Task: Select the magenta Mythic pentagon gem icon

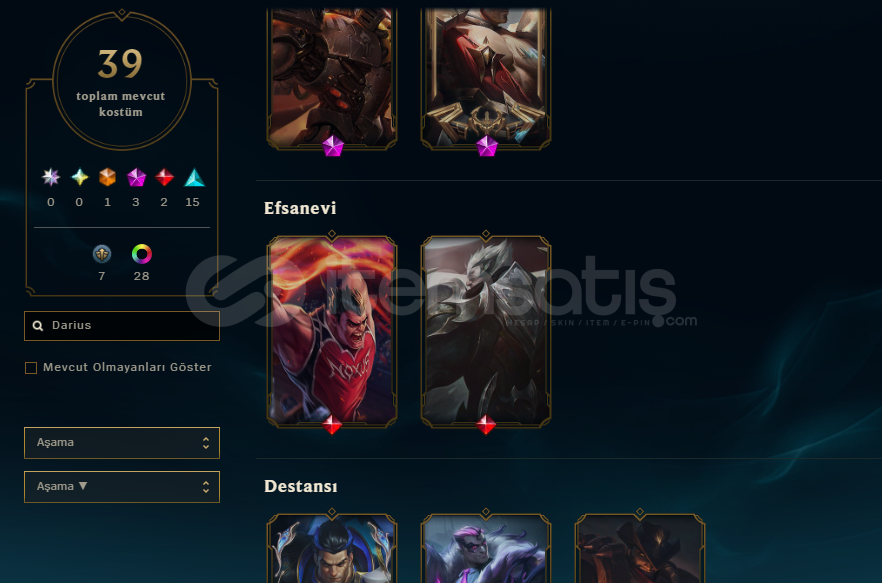Action: 136,177
